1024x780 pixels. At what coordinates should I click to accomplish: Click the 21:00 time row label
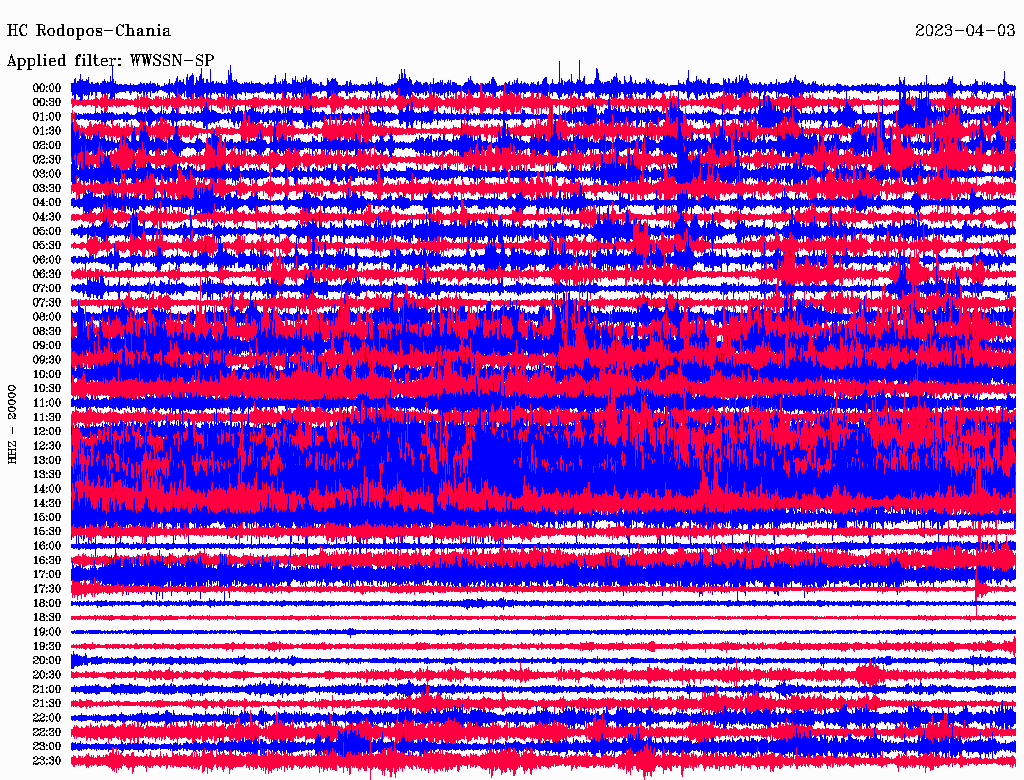coord(47,689)
